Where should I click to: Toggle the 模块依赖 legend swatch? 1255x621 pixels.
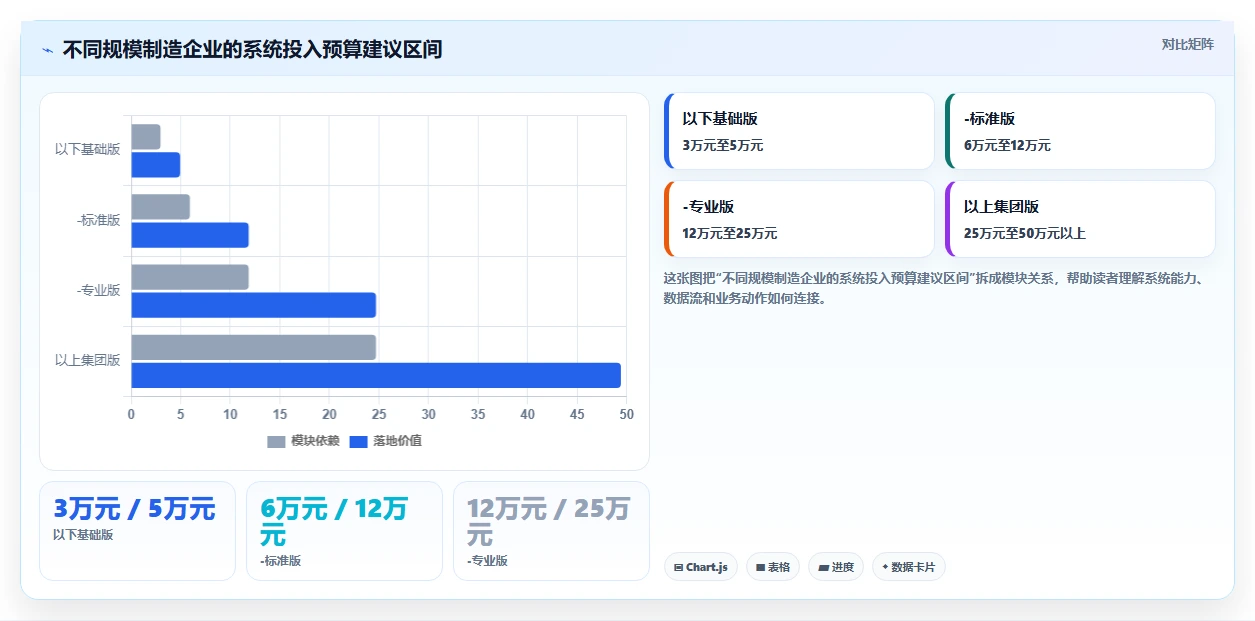(276, 441)
